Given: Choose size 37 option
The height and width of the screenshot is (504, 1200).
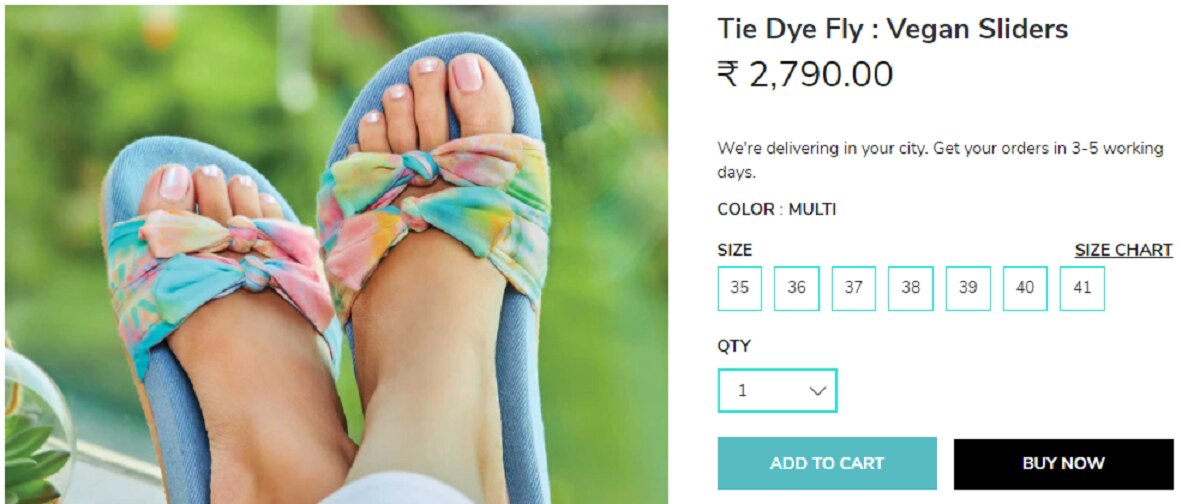Looking at the screenshot, I should tap(854, 288).
